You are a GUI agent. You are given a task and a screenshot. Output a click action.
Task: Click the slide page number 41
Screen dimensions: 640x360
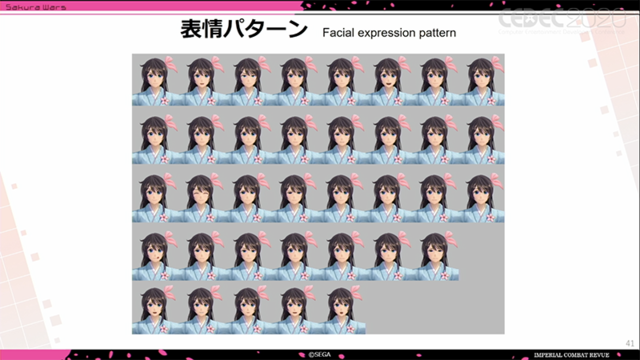pyautogui.click(x=629, y=343)
